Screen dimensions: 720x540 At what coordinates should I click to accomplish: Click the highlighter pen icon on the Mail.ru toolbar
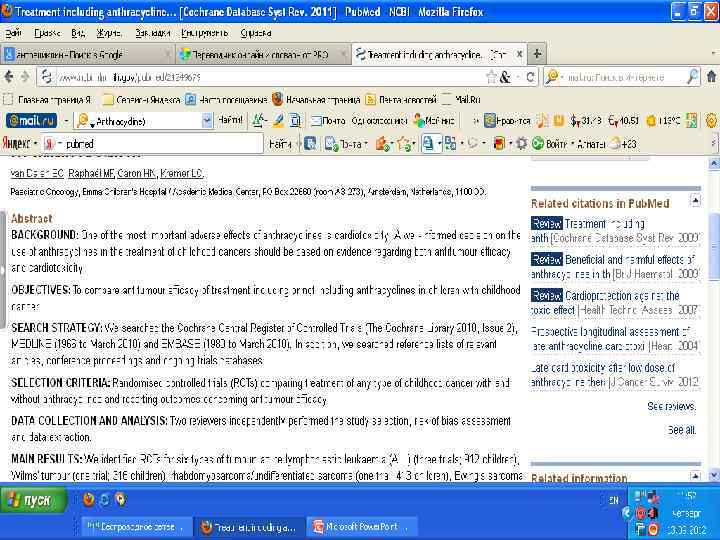pos(278,121)
